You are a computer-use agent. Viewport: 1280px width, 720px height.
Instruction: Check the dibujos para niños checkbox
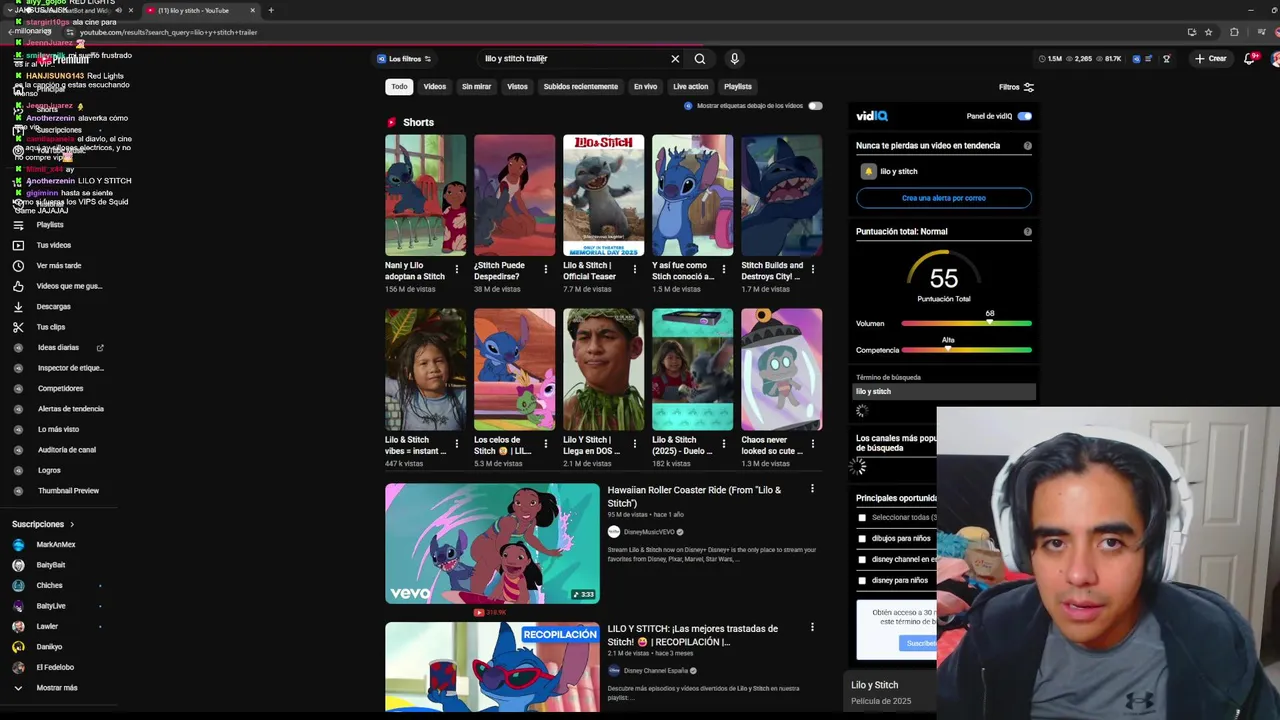click(x=862, y=539)
